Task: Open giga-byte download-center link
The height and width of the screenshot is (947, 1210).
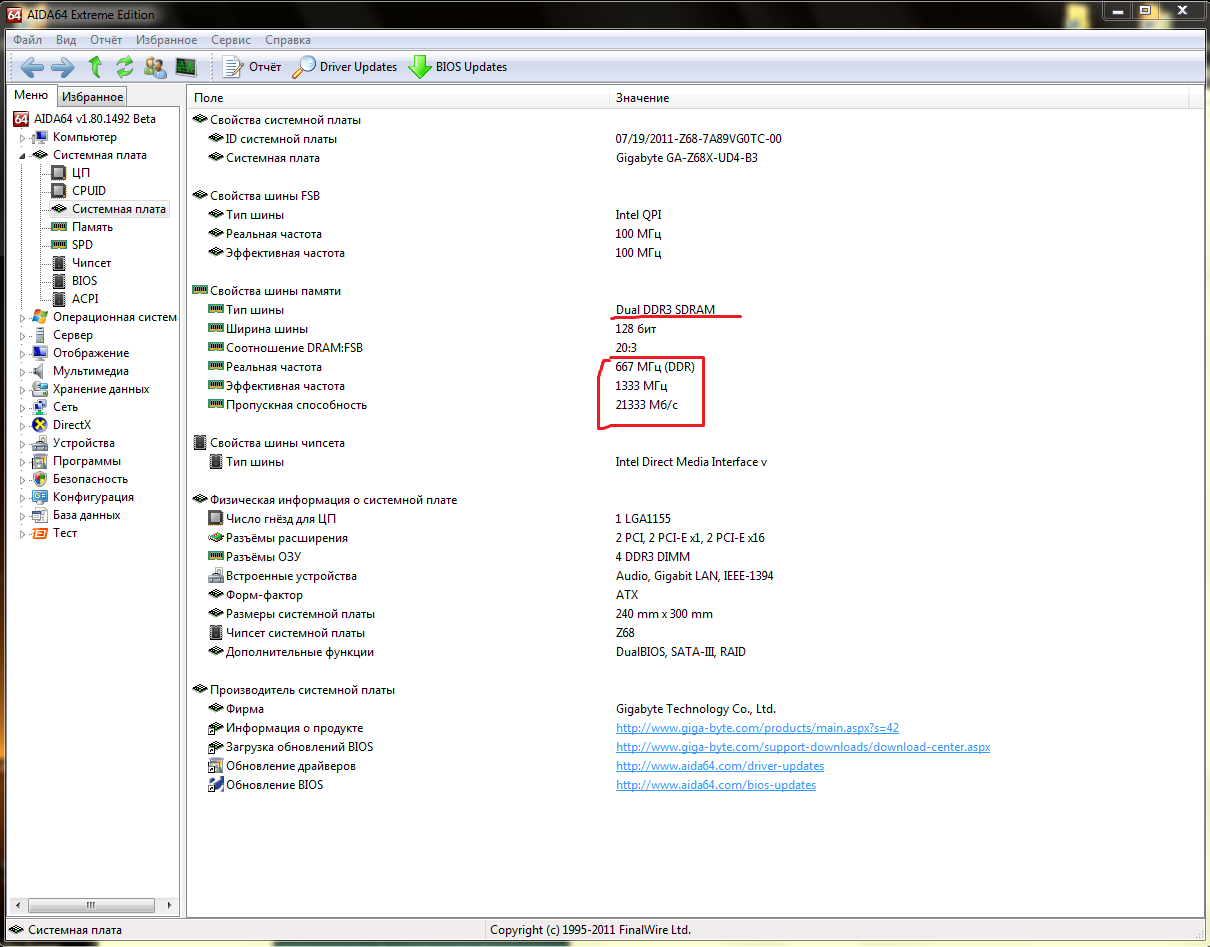Action: pos(803,747)
